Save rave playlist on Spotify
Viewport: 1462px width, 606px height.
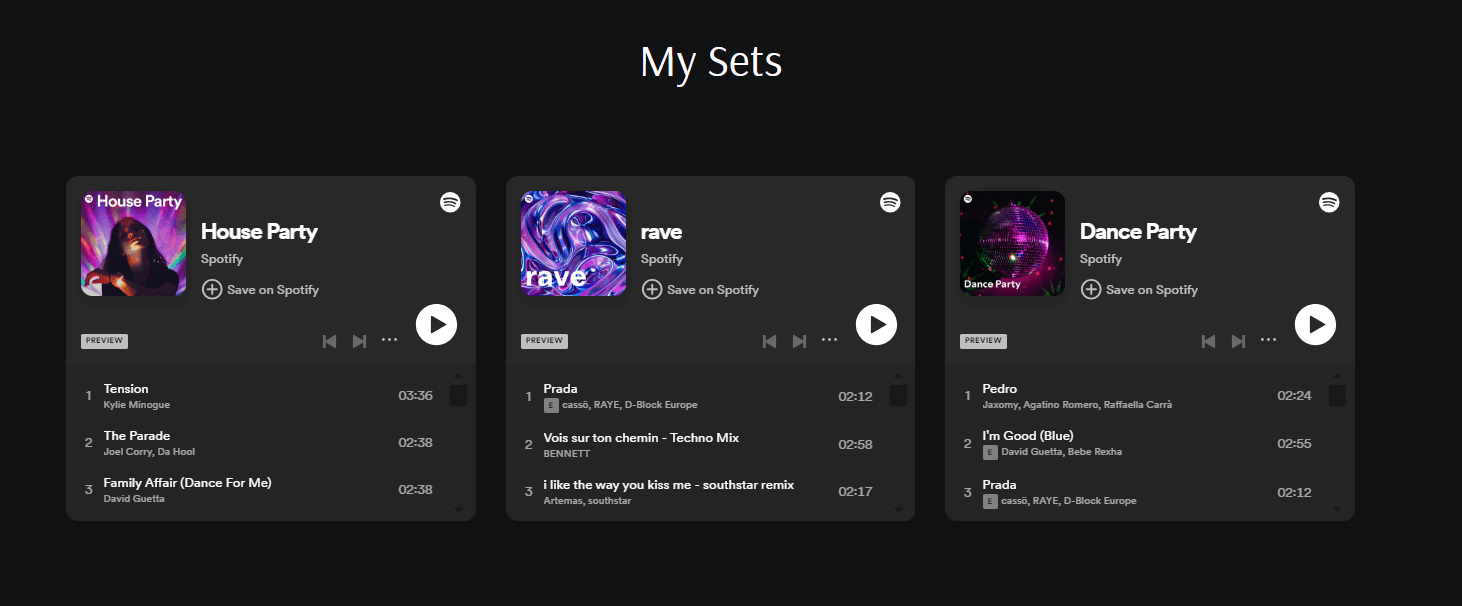701,290
